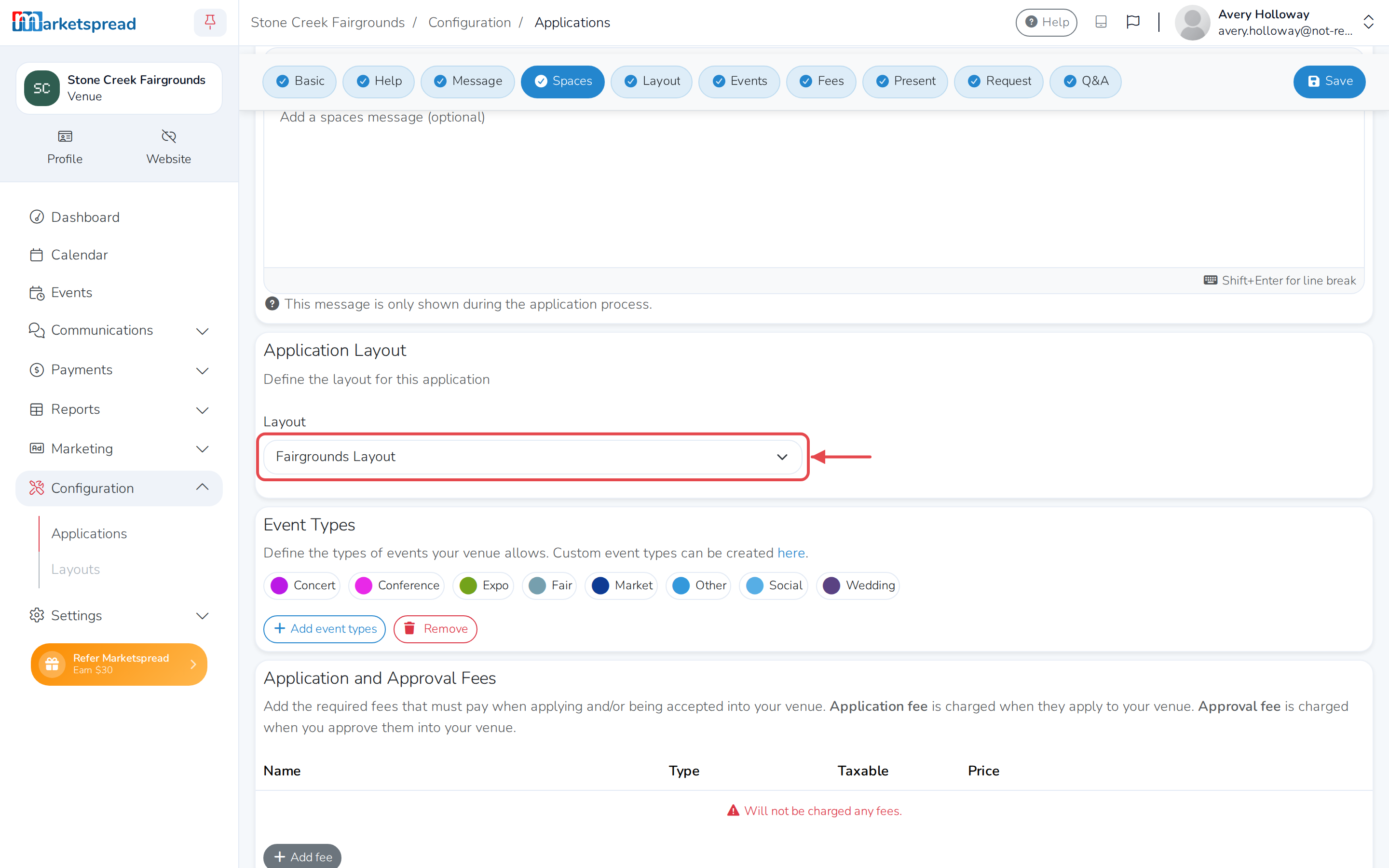Image resolution: width=1389 pixels, height=868 pixels.
Task: Collapse the Configuration menu chevron
Action: [x=202, y=487]
